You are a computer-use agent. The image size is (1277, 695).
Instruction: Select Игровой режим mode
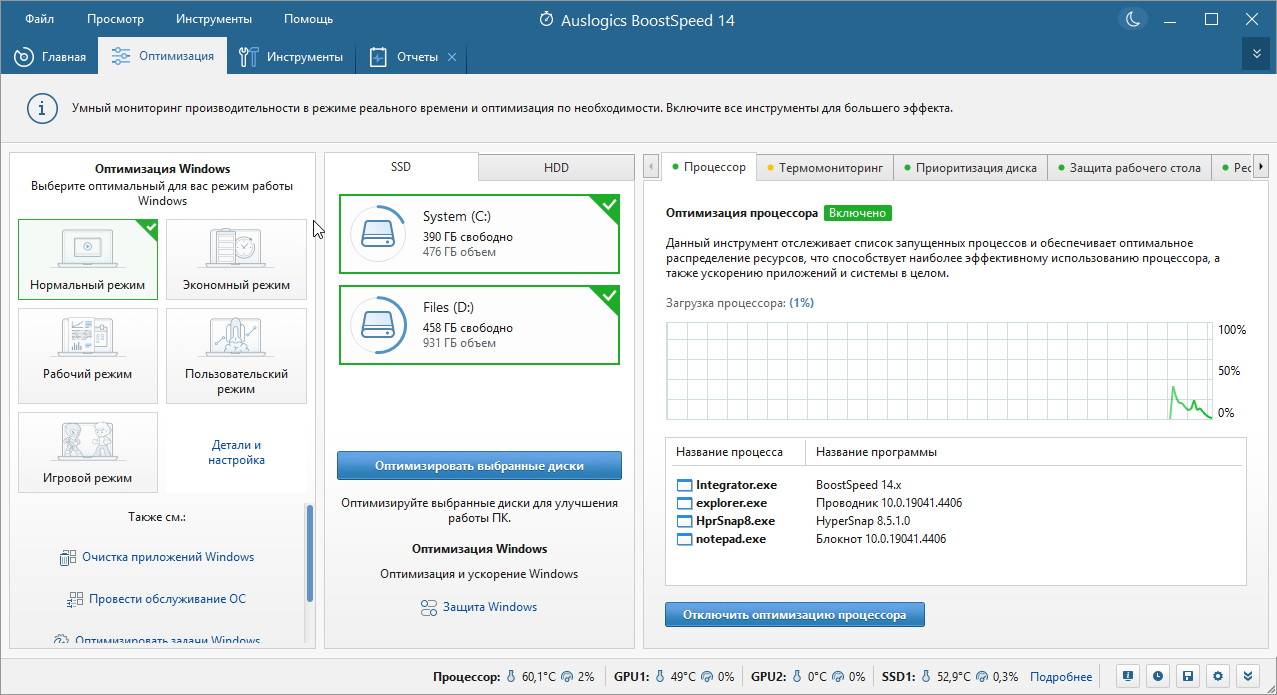coord(87,451)
